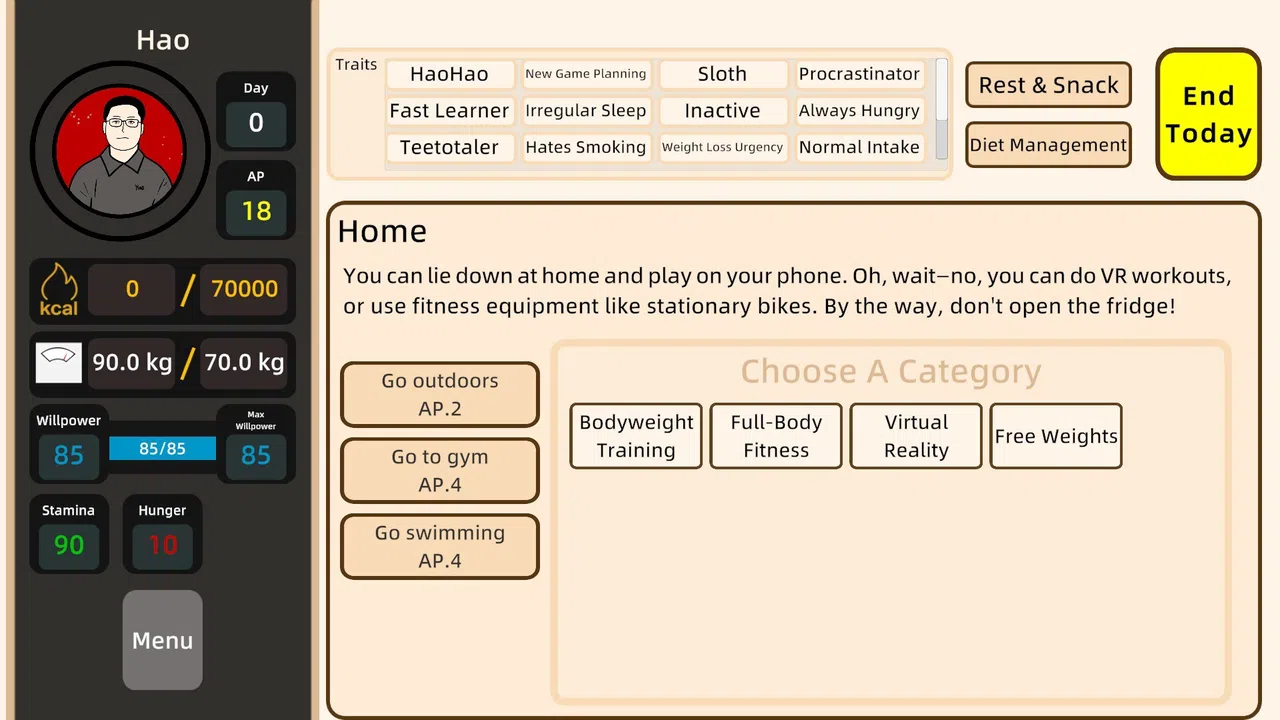The height and width of the screenshot is (720, 1280).
Task: Click the Always Hungry trait
Action: pyautogui.click(x=859, y=110)
